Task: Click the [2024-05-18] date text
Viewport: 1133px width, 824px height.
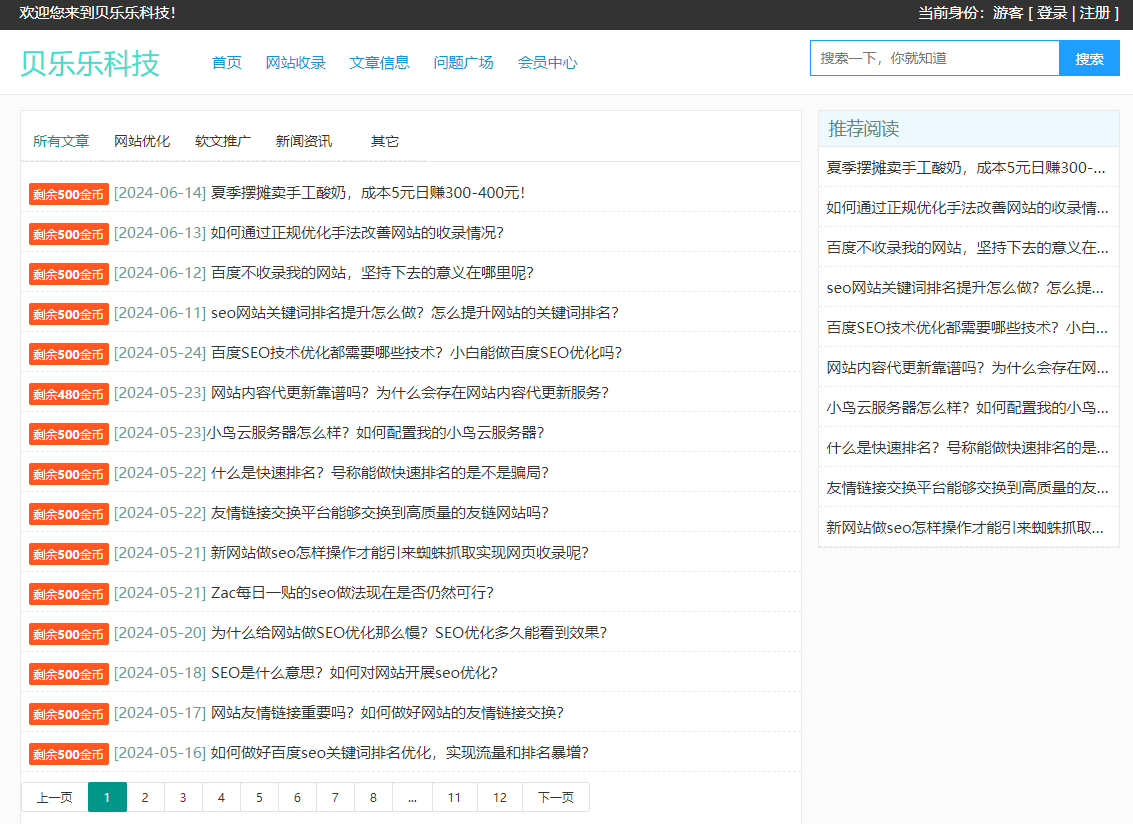Action: (160, 673)
